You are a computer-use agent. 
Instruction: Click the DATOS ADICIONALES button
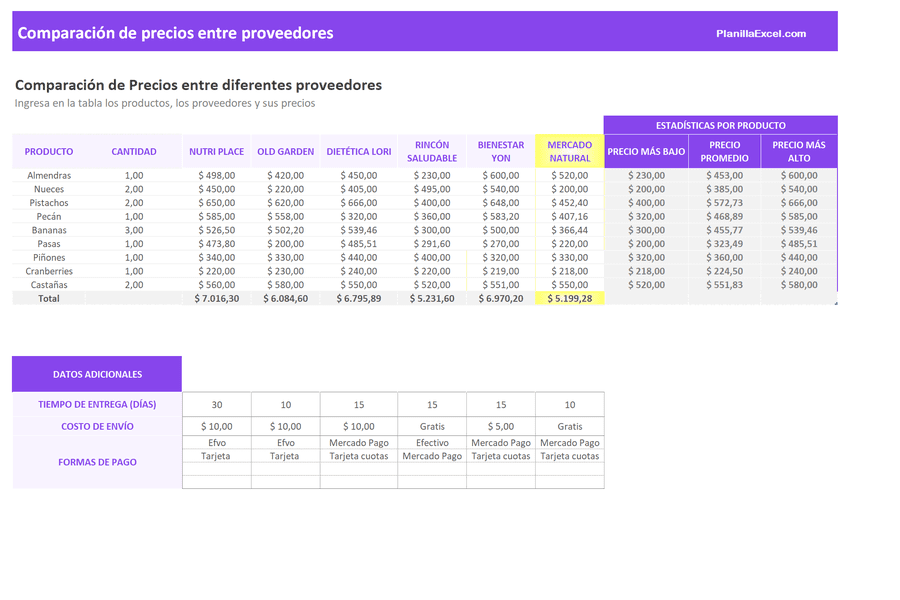point(95,373)
